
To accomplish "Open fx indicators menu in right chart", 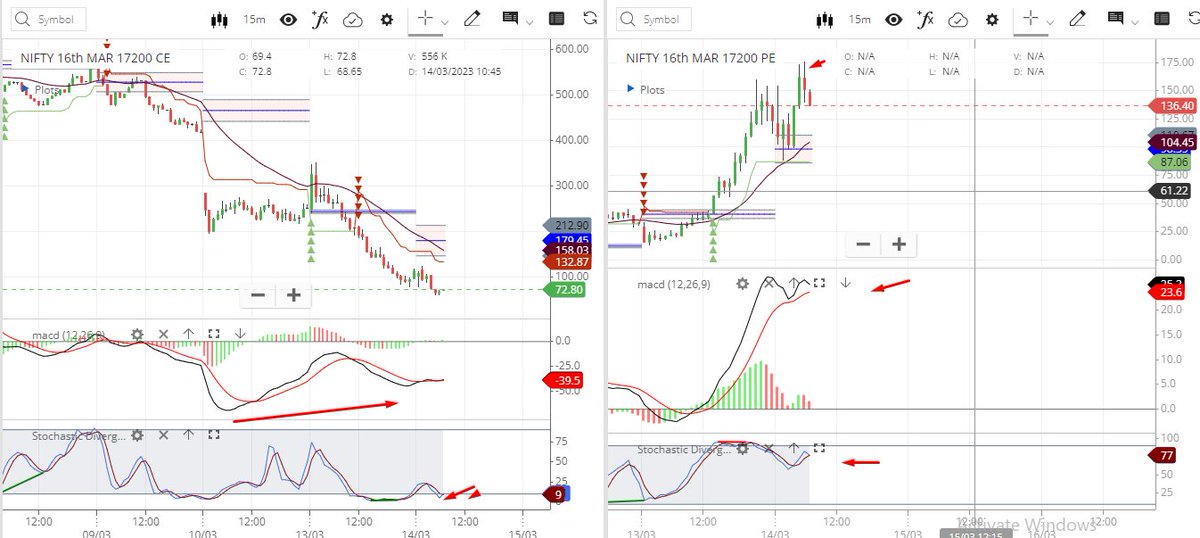I will [x=926, y=19].
